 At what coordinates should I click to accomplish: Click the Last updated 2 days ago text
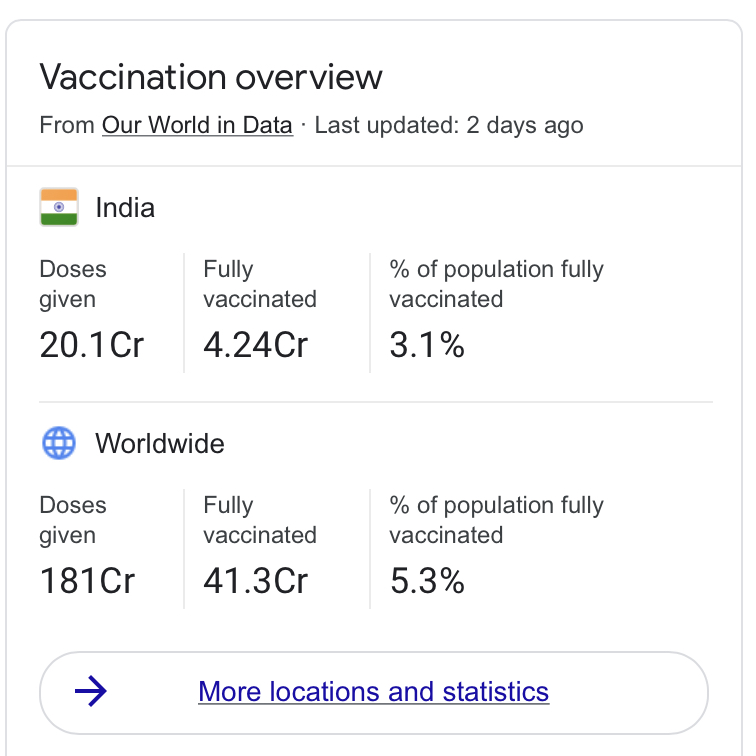(x=449, y=126)
